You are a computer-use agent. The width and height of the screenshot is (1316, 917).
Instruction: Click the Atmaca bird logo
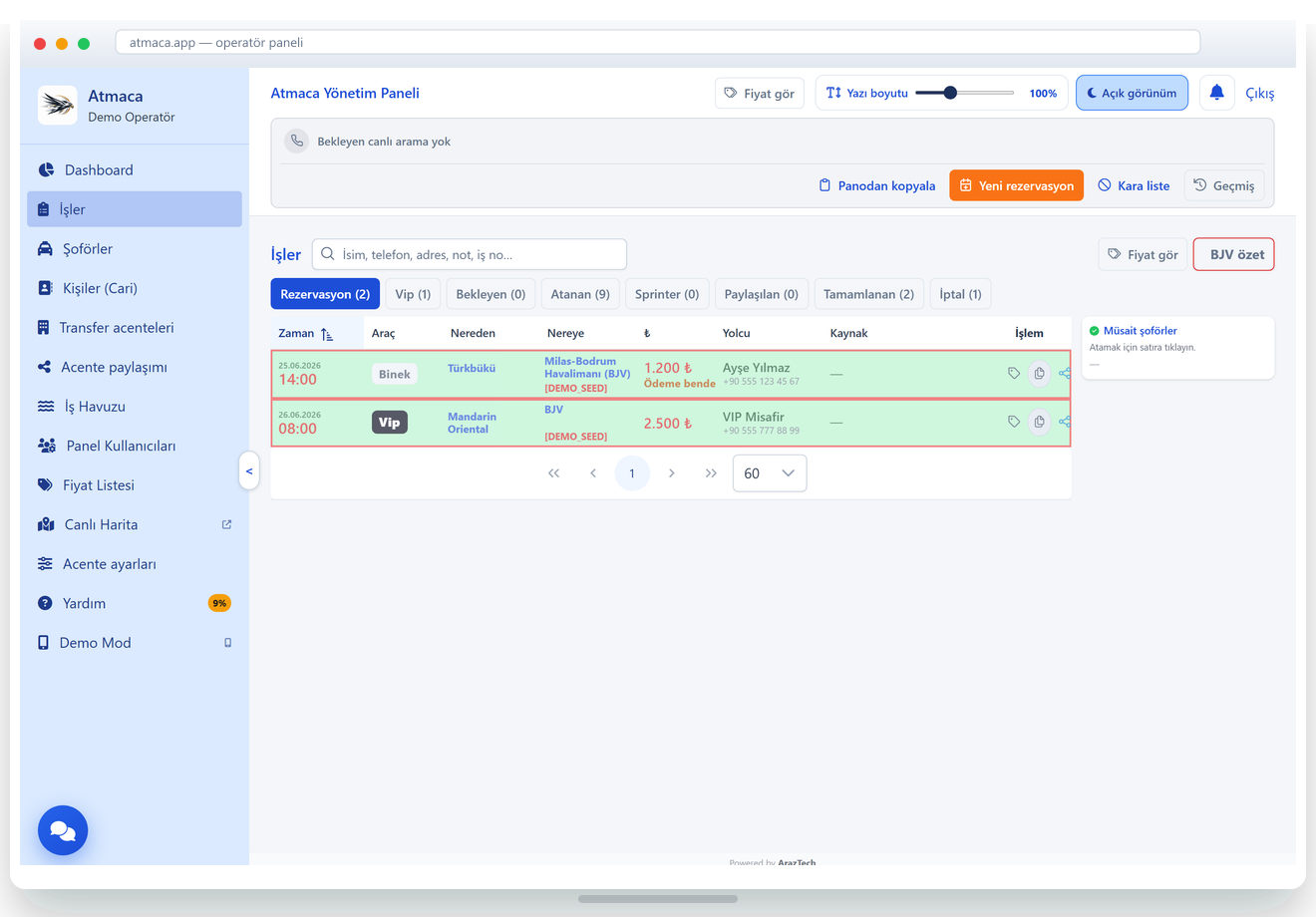tap(58, 105)
